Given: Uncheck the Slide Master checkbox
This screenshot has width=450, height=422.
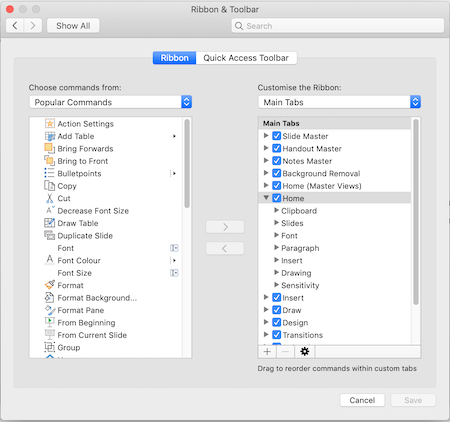Looking at the screenshot, I should pyautogui.click(x=277, y=136).
